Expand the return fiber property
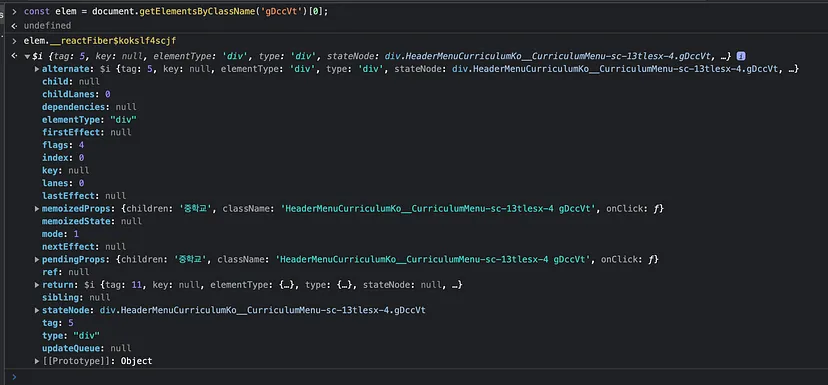Image resolution: width=828 pixels, height=385 pixels. [37, 285]
